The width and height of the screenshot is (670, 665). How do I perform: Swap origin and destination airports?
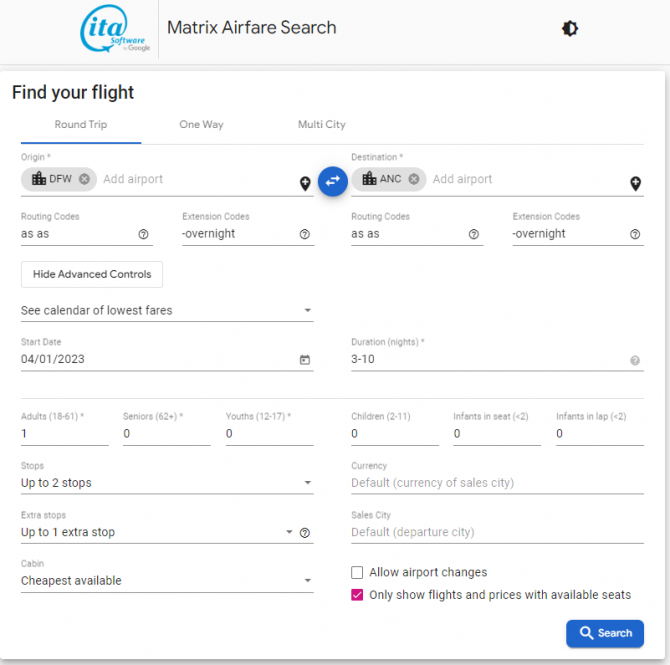332,181
